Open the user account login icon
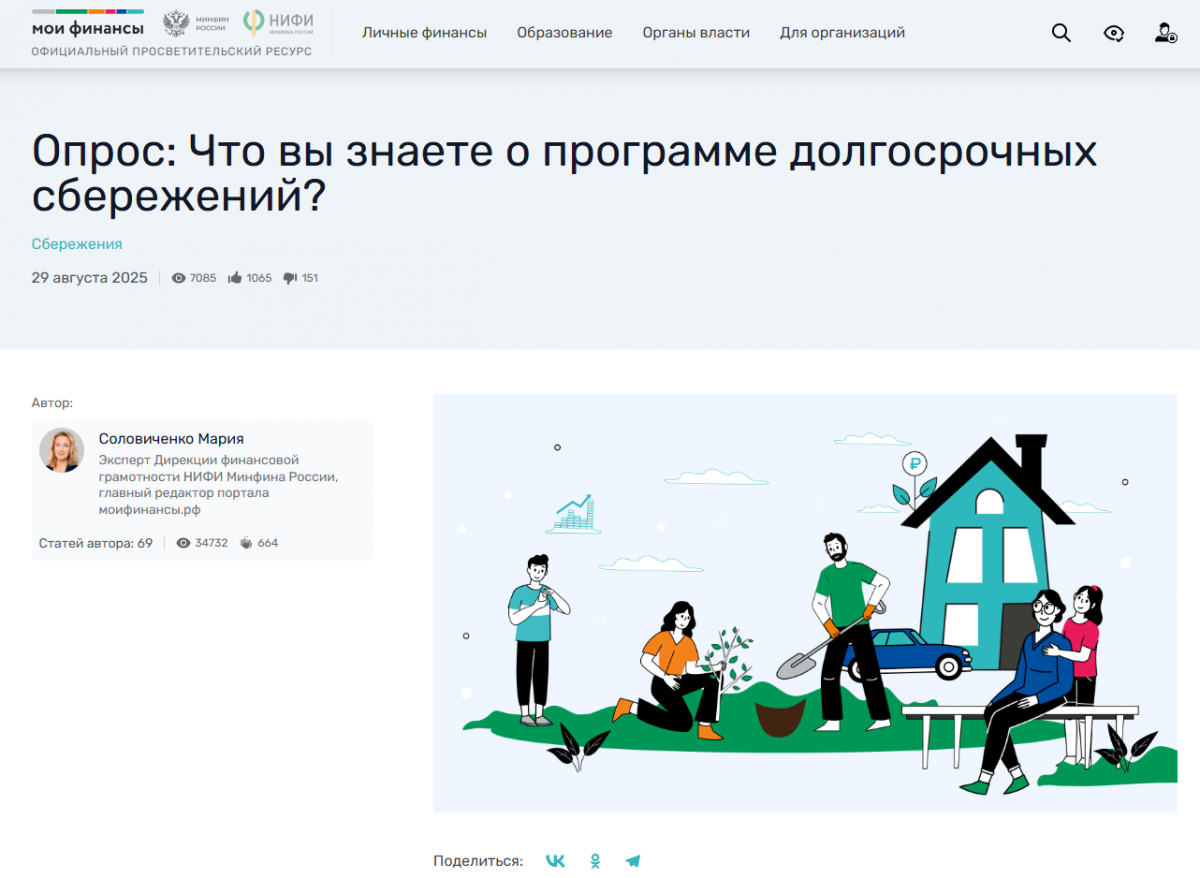 point(1165,33)
